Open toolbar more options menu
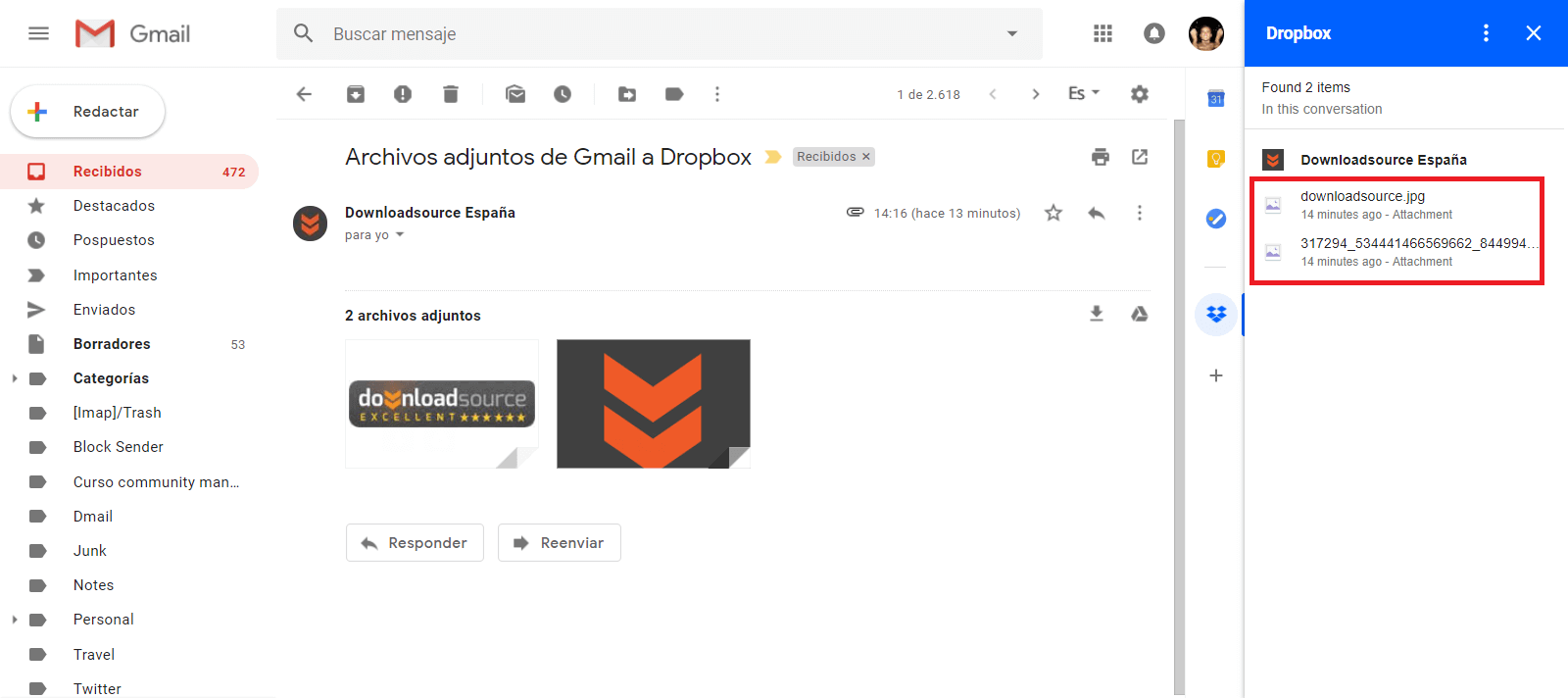This screenshot has width=1568, height=698. (x=717, y=94)
